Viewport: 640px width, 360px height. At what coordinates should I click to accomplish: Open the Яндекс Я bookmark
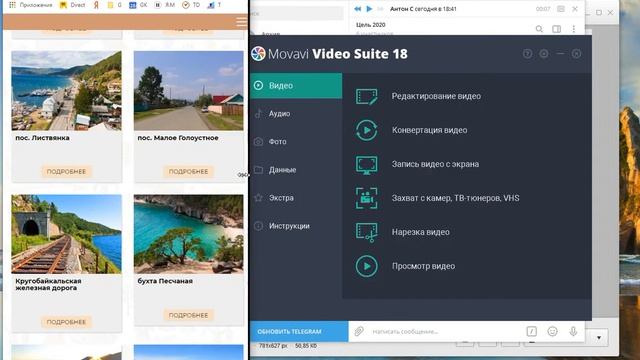(x=96, y=5)
